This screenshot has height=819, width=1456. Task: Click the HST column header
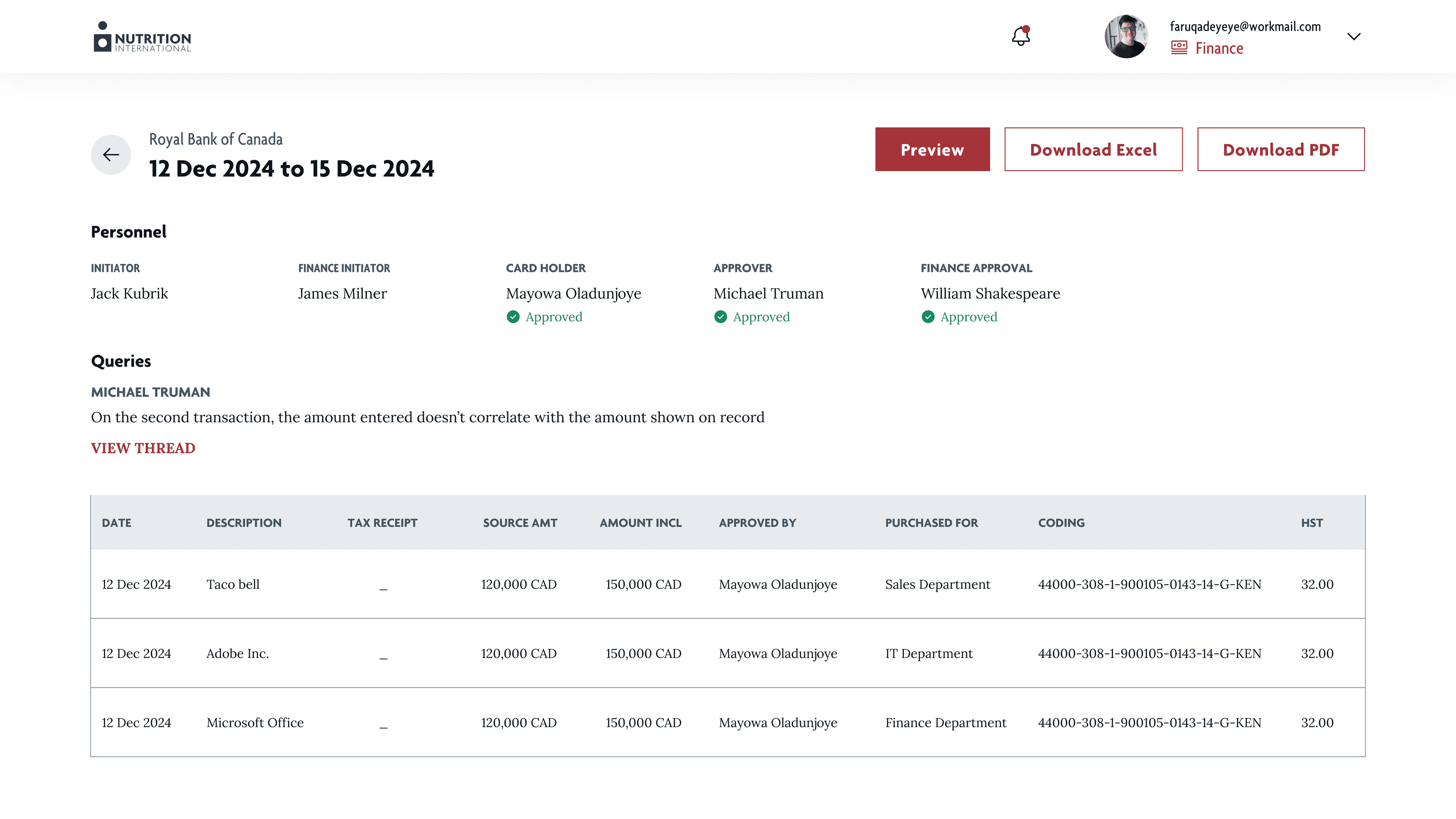click(1311, 523)
